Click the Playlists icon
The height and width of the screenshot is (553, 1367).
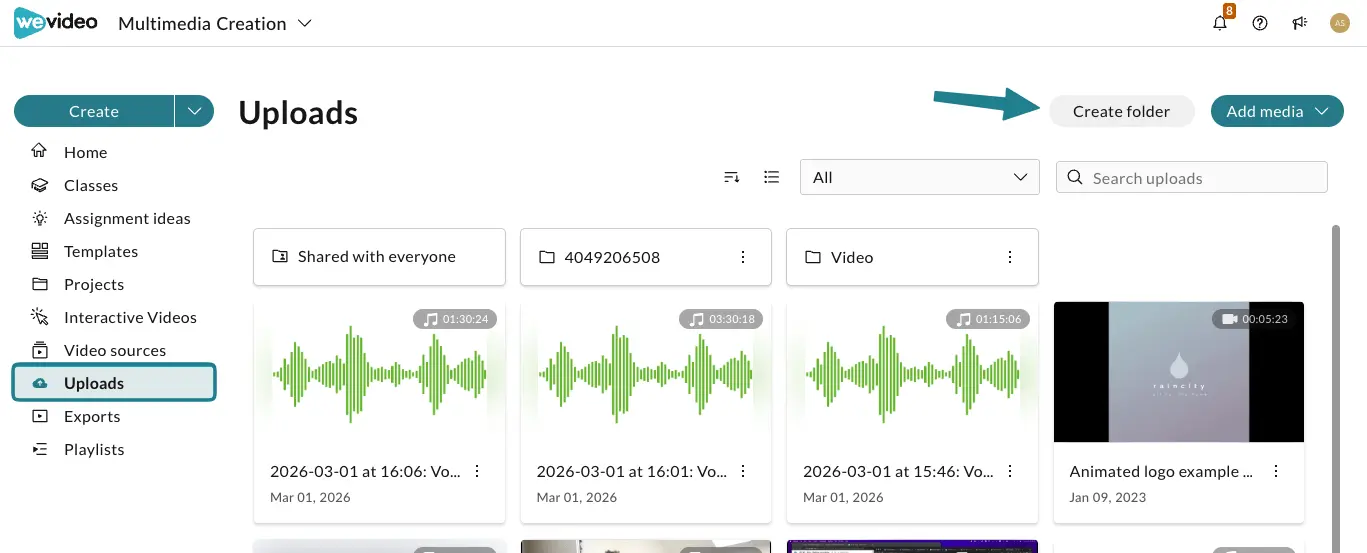tap(39, 449)
